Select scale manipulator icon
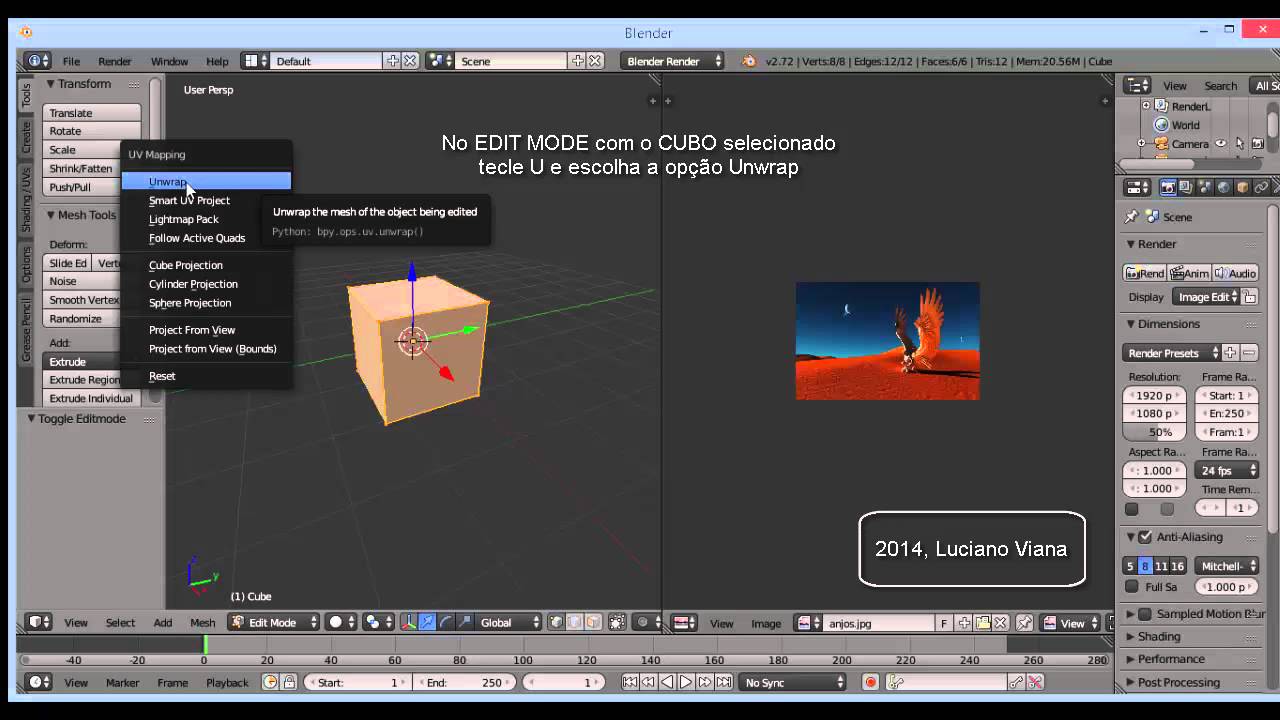This screenshot has height=720, width=1280. click(x=465, y=622)
